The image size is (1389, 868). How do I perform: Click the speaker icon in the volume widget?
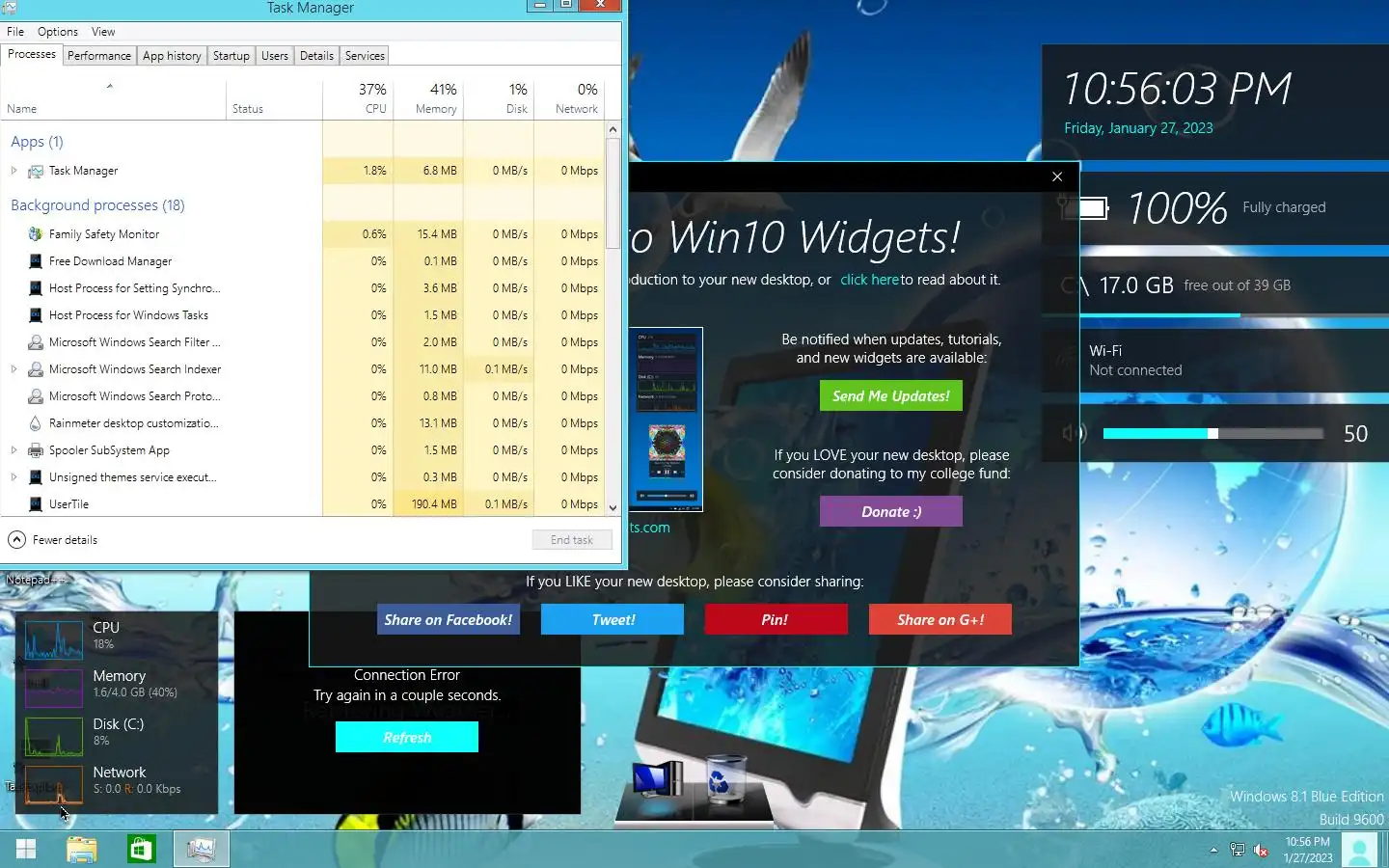1074,434
